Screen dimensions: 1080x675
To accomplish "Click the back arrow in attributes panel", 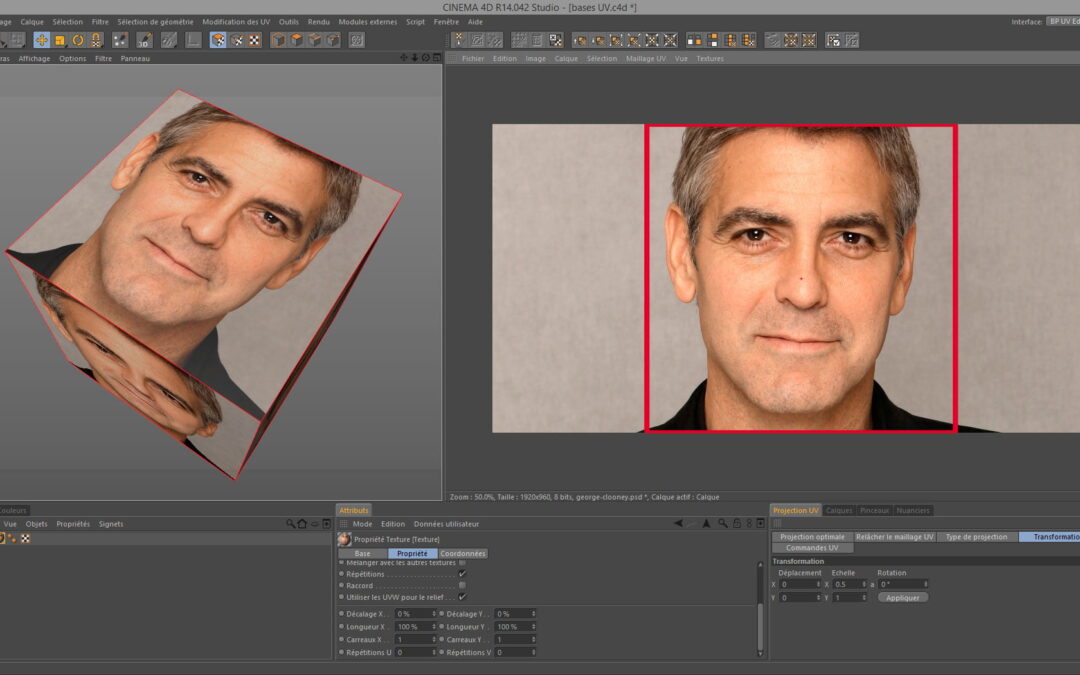I will click(677, 524).
